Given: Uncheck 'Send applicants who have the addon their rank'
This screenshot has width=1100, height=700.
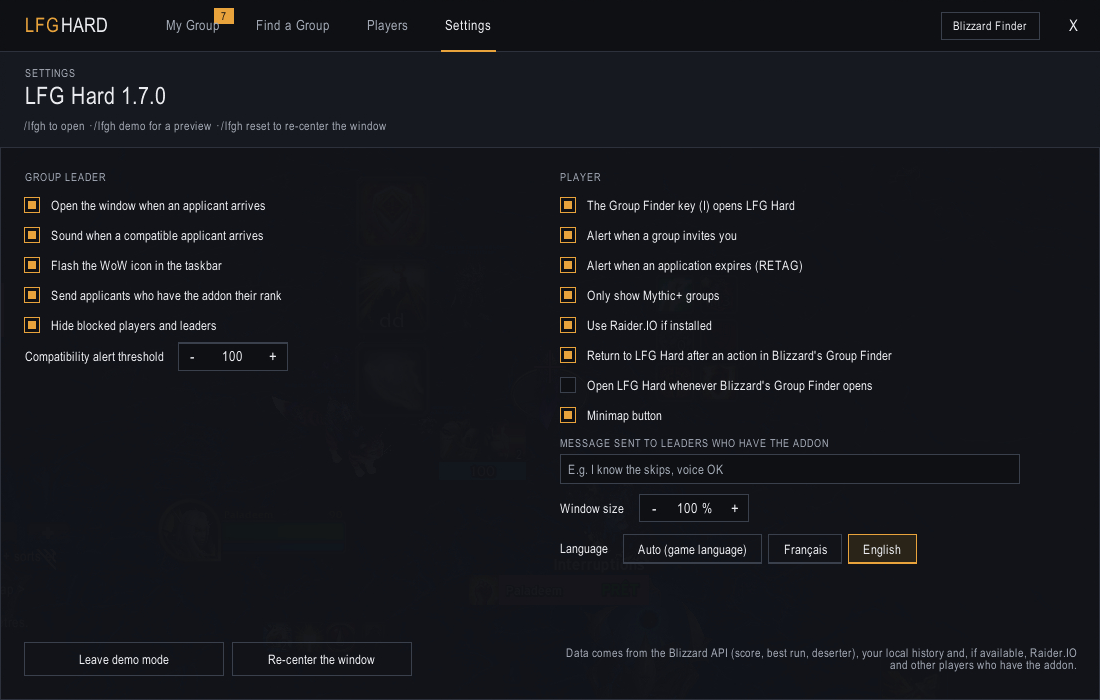Looking at the screenshot, I should tap(32, 295).
